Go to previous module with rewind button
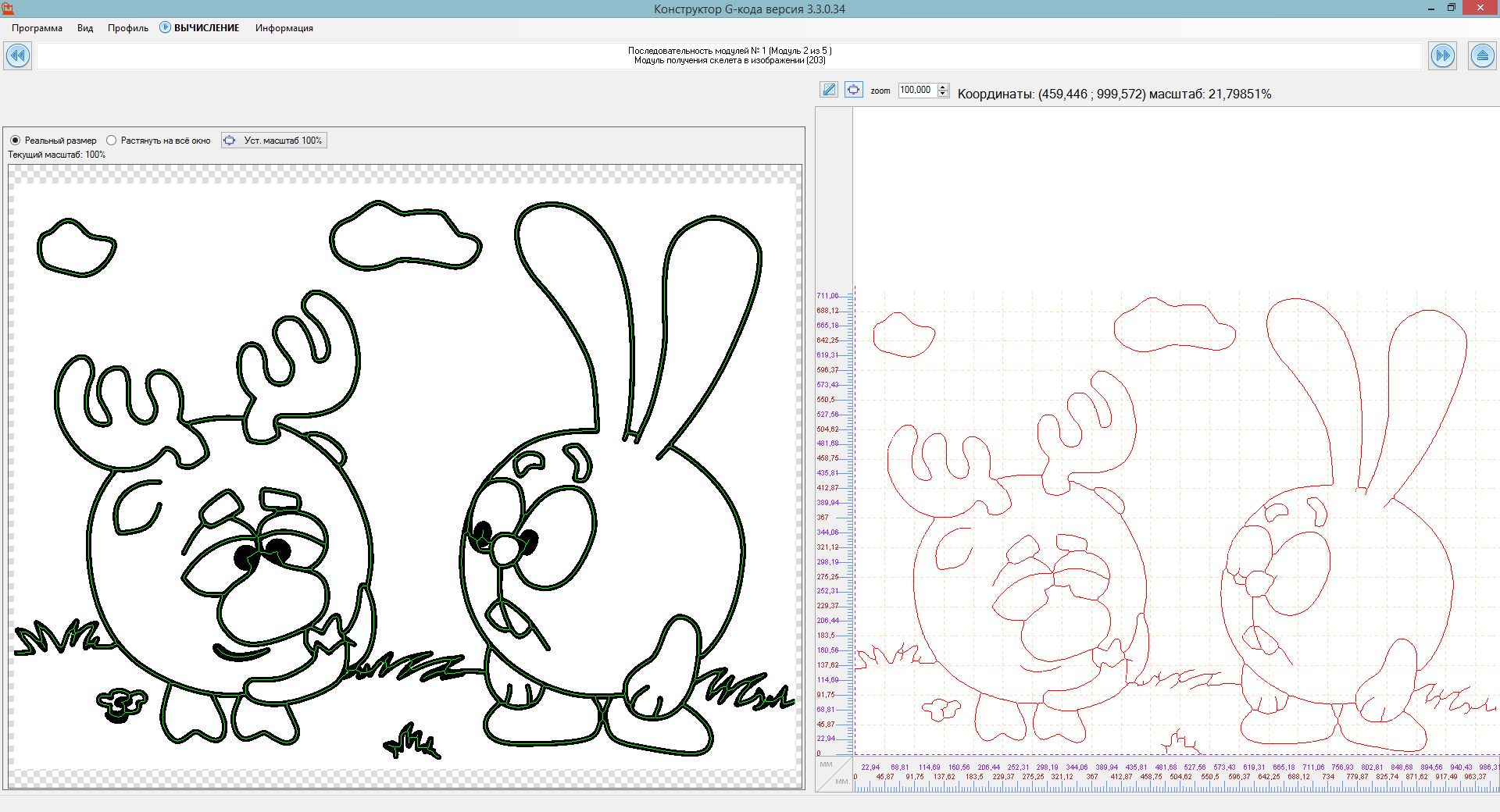This screenshot has height=812, width=1500. tap(18, 55)
